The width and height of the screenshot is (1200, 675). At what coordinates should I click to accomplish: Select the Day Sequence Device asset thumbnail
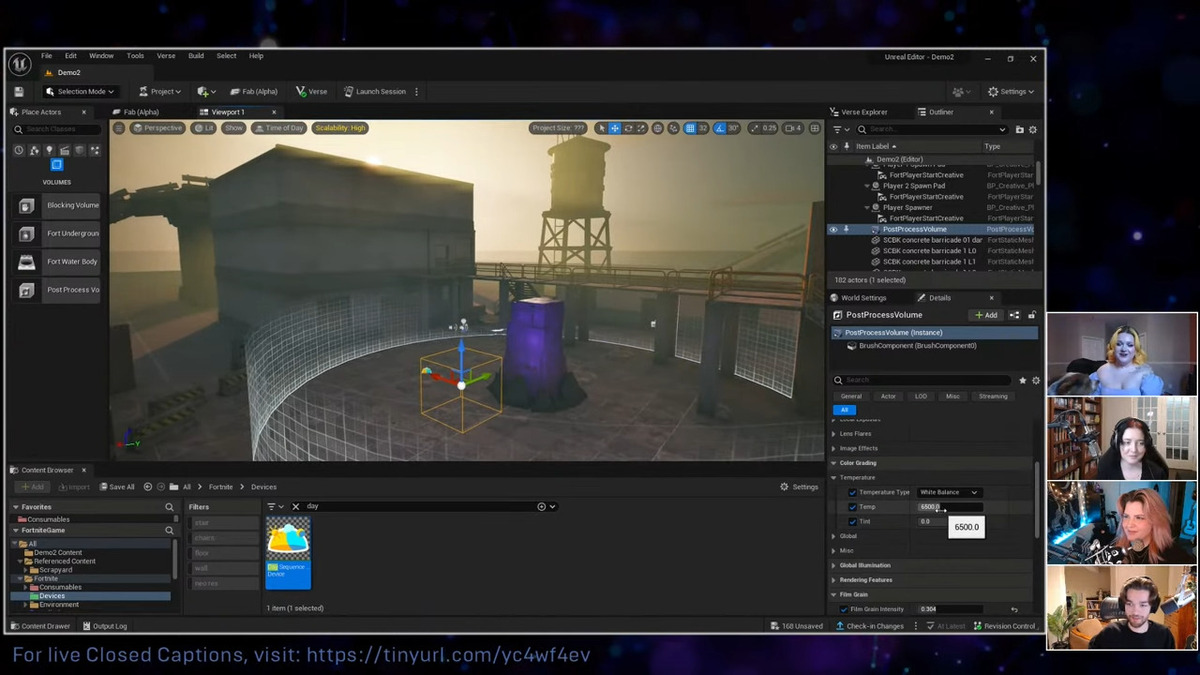click(288, 552)
